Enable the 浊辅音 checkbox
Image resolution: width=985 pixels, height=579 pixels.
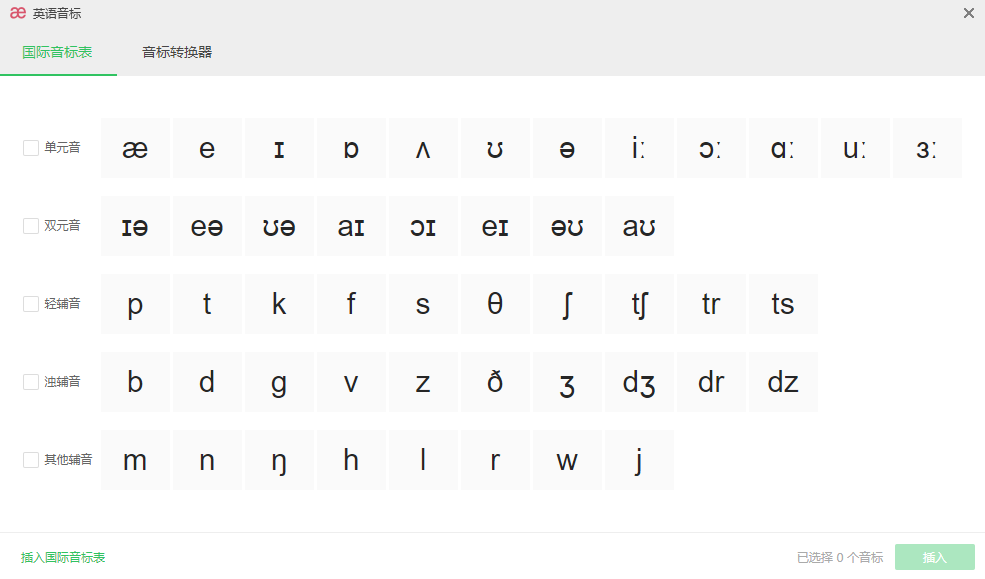tap(31, 382)
